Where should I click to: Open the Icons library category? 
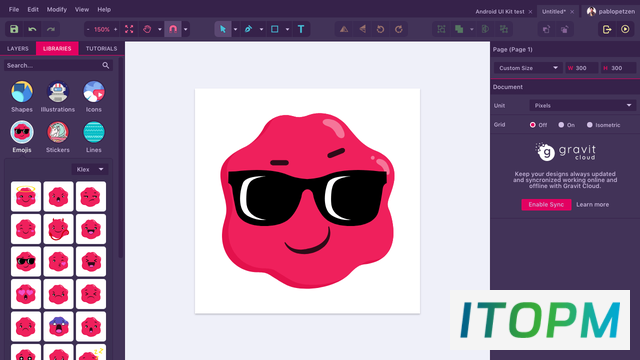[93, 96]
